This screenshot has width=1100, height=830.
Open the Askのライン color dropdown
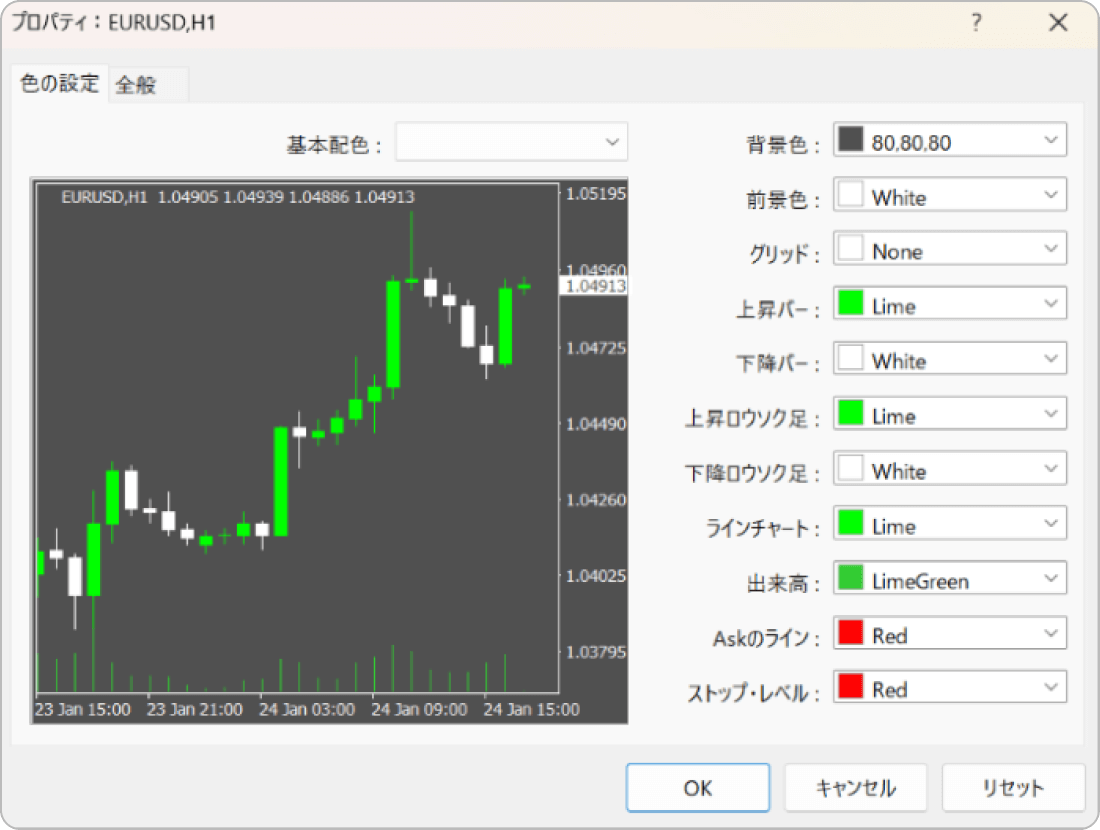pyautogui.click(x=950, y=634)
